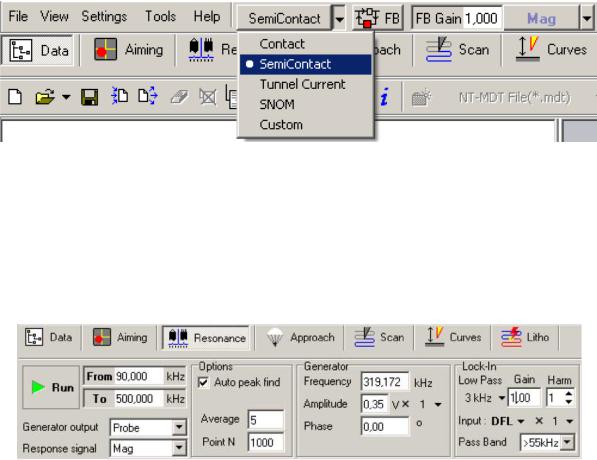
Task: Click the icon left of NT-MDT File label
Action: (x=421, y=97)
